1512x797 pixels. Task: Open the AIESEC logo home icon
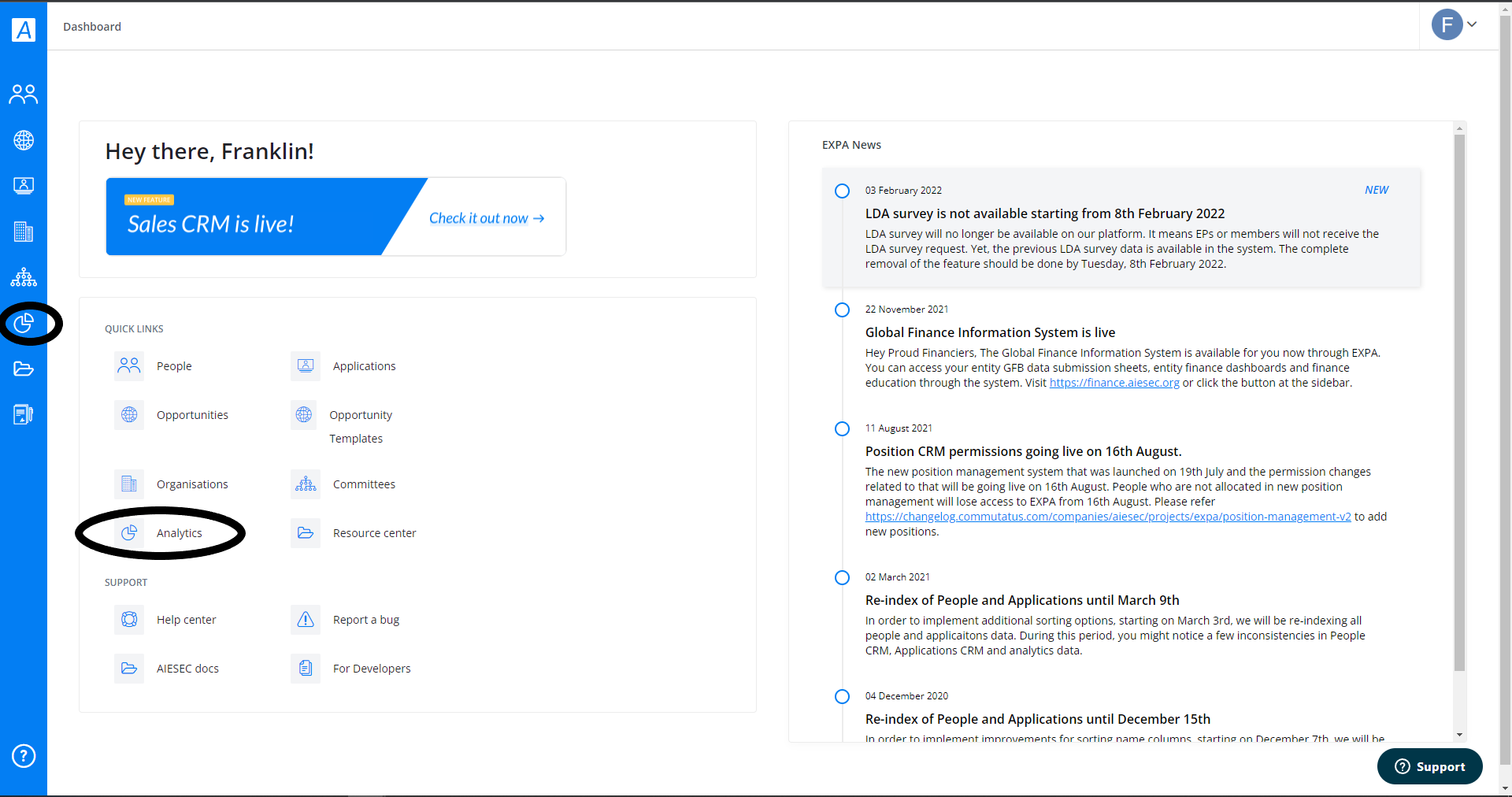24,29
